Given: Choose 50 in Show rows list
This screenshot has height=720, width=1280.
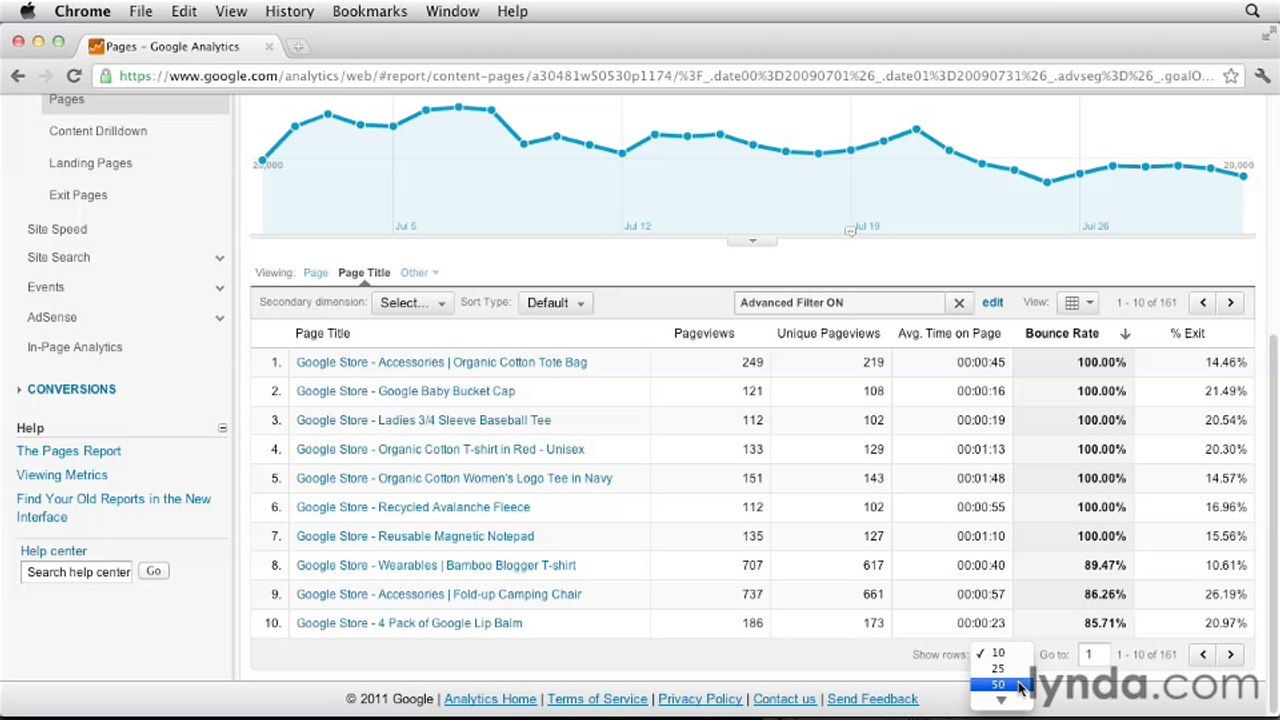Looking at the screenshot, I should (998, 685).
